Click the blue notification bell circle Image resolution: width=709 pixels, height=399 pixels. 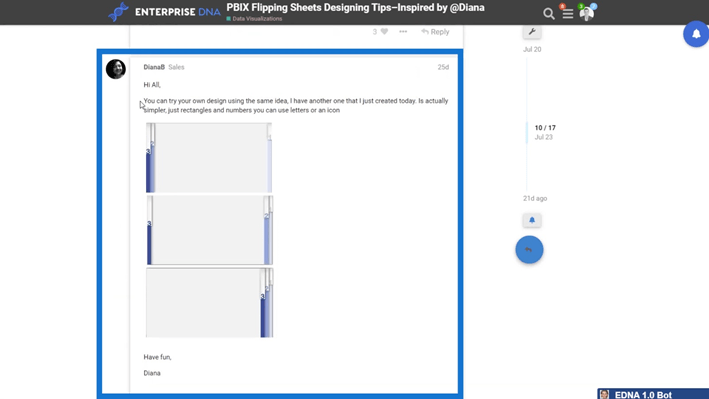696,33
